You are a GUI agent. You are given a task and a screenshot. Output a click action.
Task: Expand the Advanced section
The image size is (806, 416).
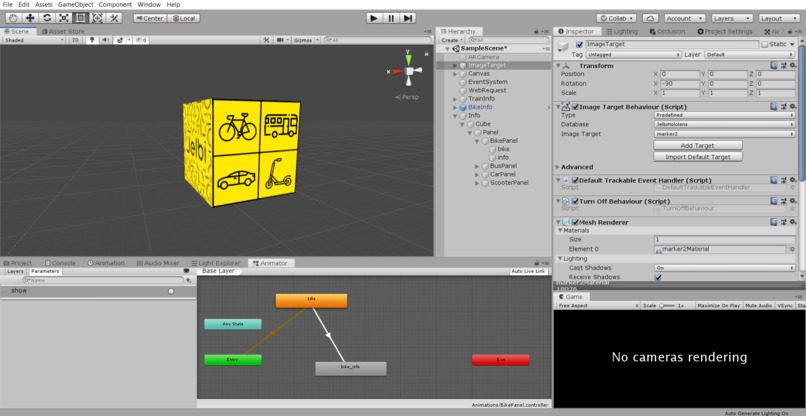[x=558, y=167]
